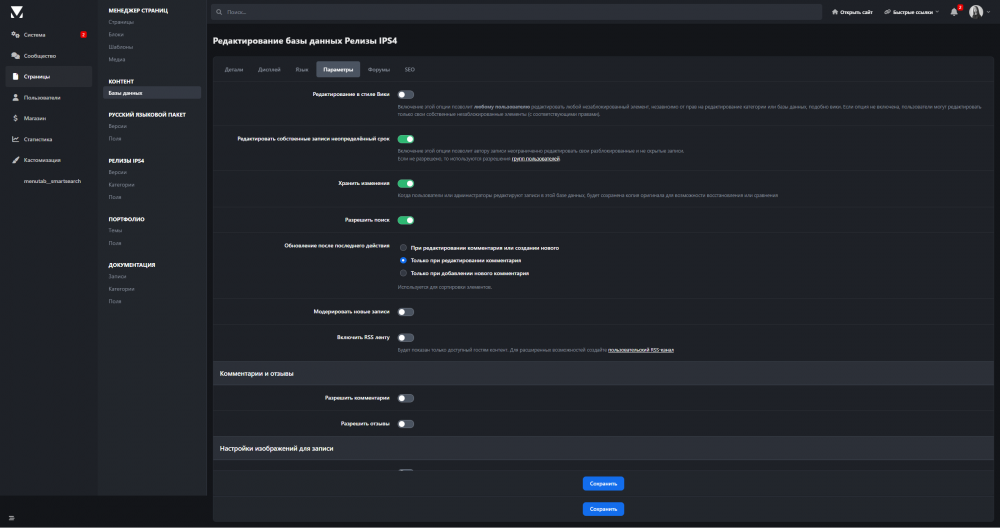Collapse sidebar using bottom-left toggle icon
Viewport: 1000px width, 528px height.
(13, 517)
